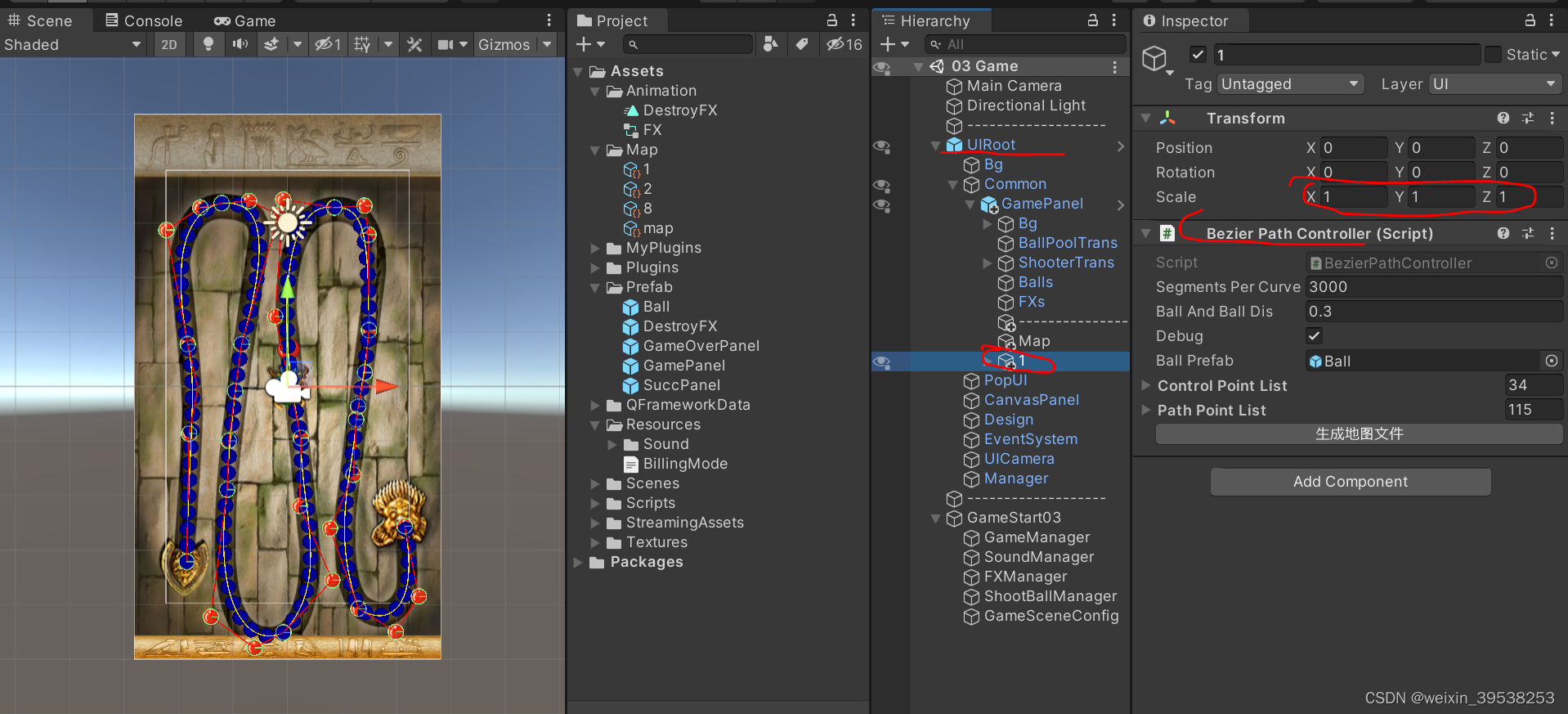Open Transform component help icon
1568x714 pixels.
tap(1503, 119)
